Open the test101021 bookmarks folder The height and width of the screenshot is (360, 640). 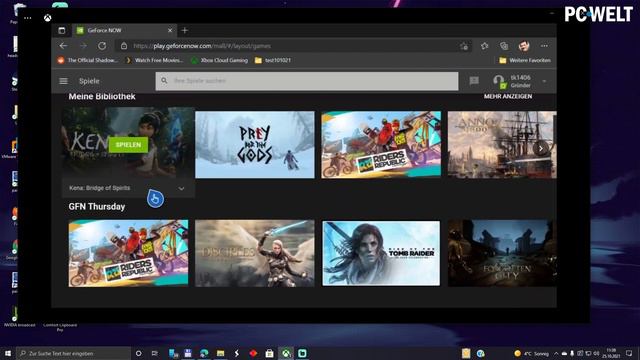click(x=273, y=60)
